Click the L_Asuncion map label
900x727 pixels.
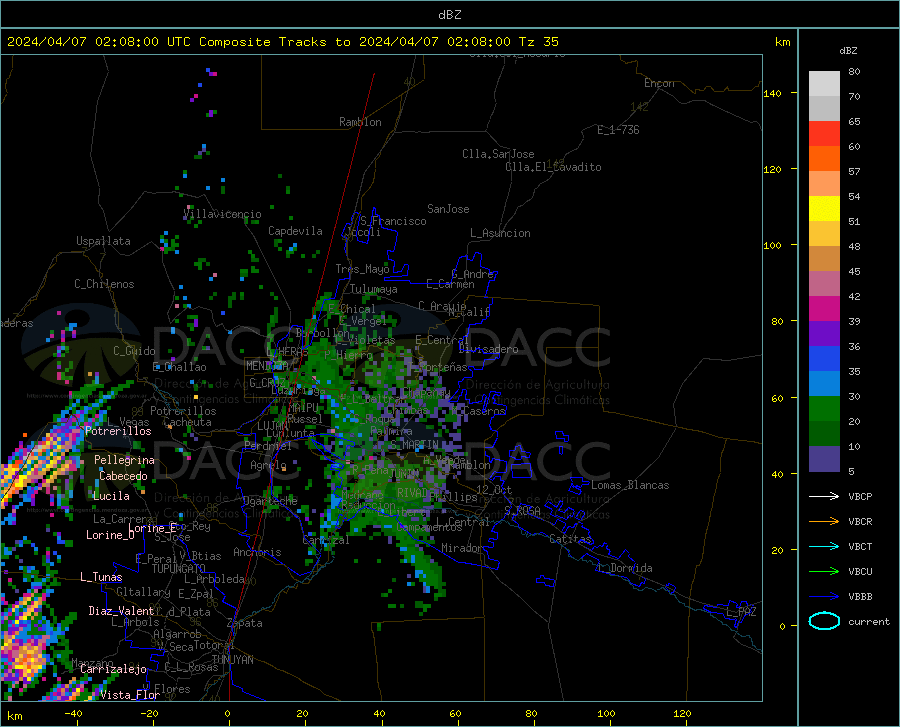pos(500,233)
